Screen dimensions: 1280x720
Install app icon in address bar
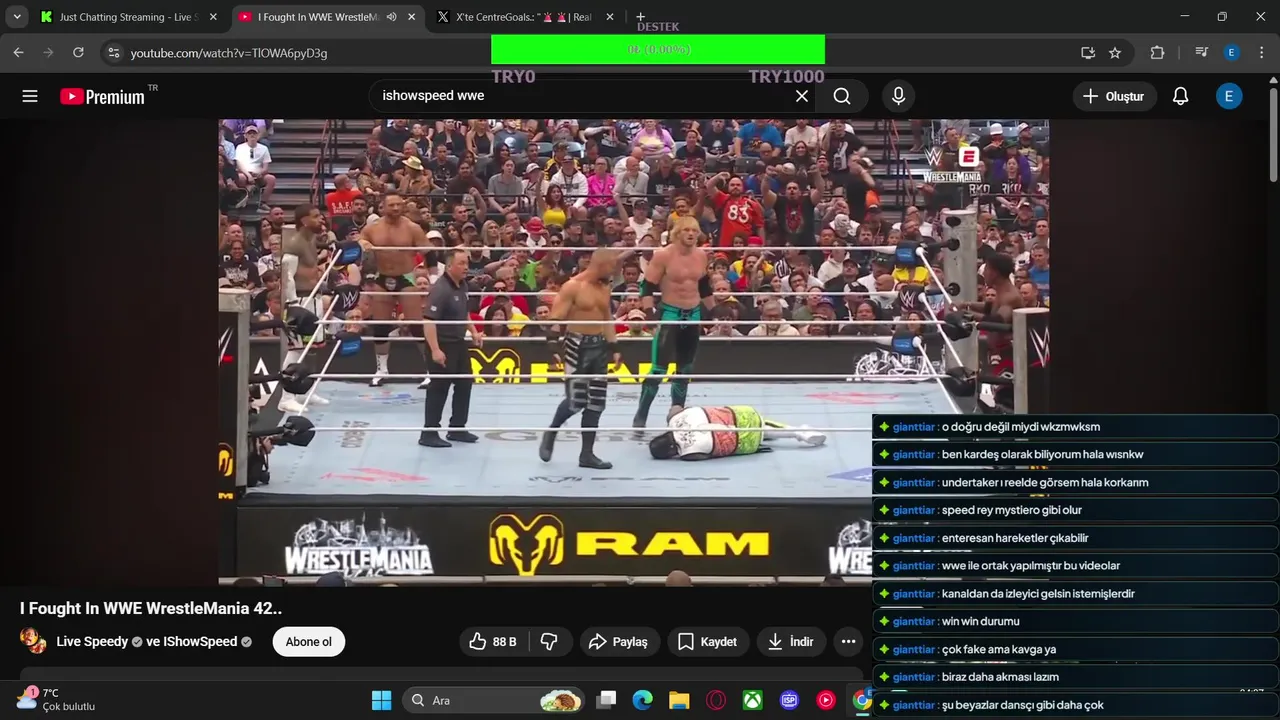(x=1088, y=52)
